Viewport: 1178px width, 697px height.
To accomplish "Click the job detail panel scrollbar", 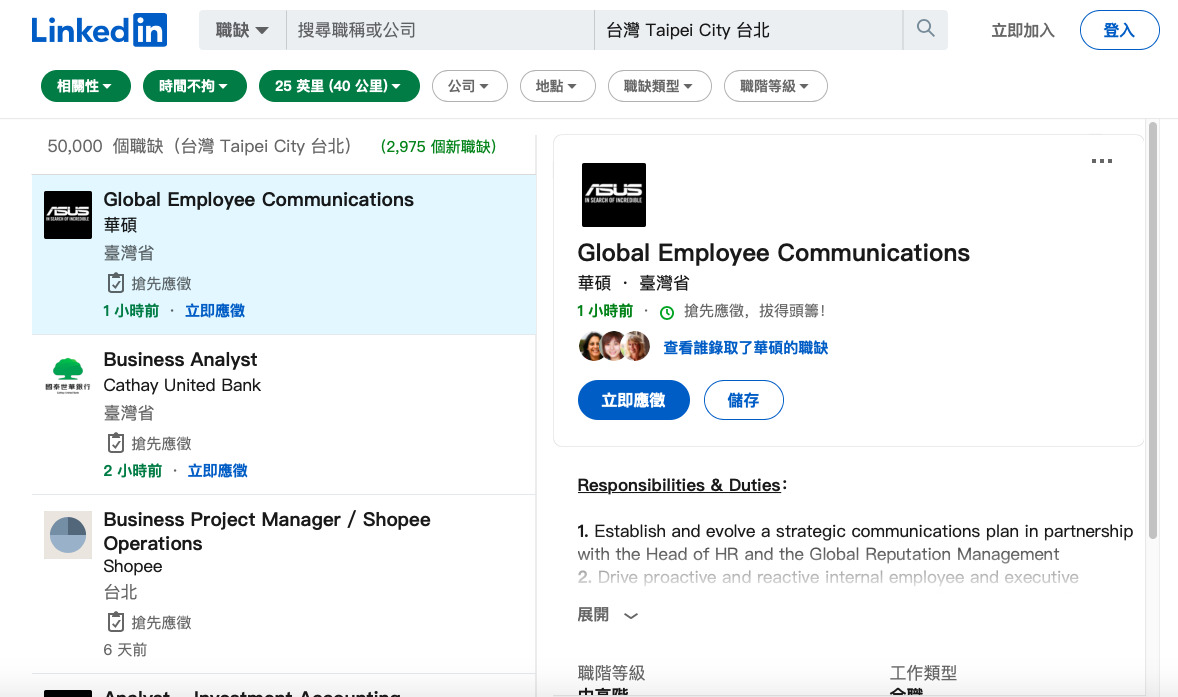I will click(1152, 330).
